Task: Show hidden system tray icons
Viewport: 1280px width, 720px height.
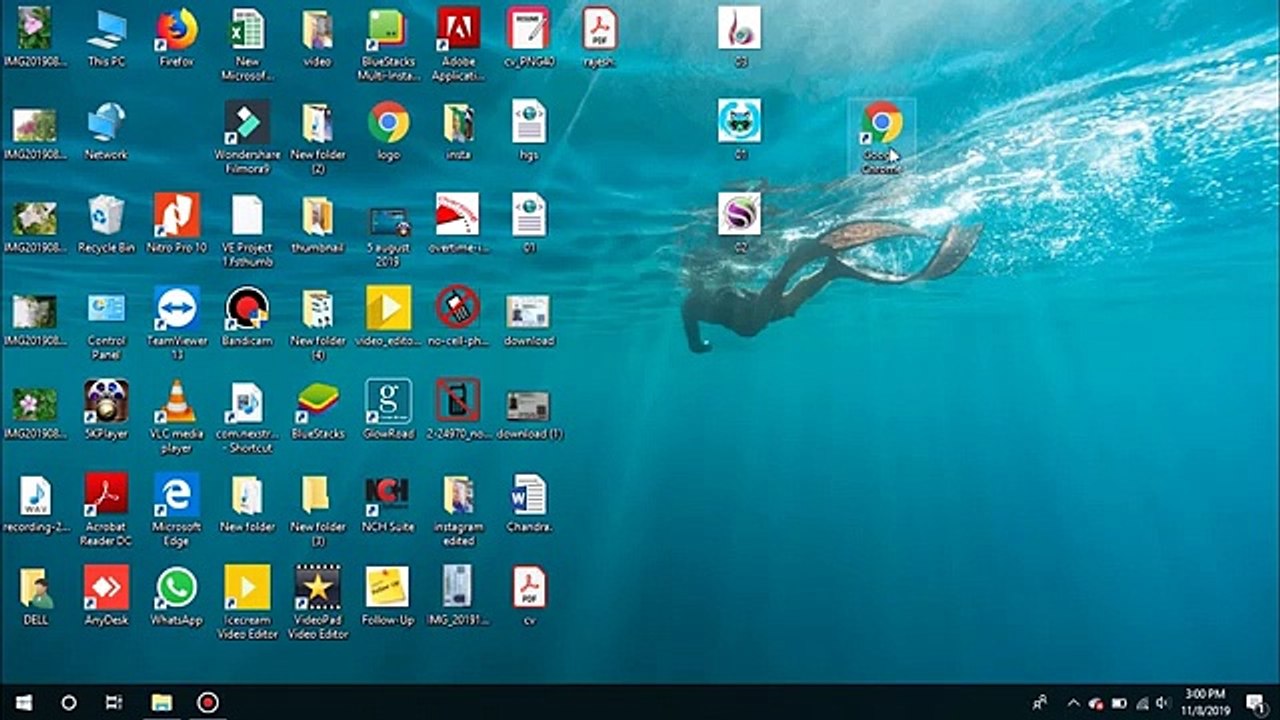Action: [1074, 702]
